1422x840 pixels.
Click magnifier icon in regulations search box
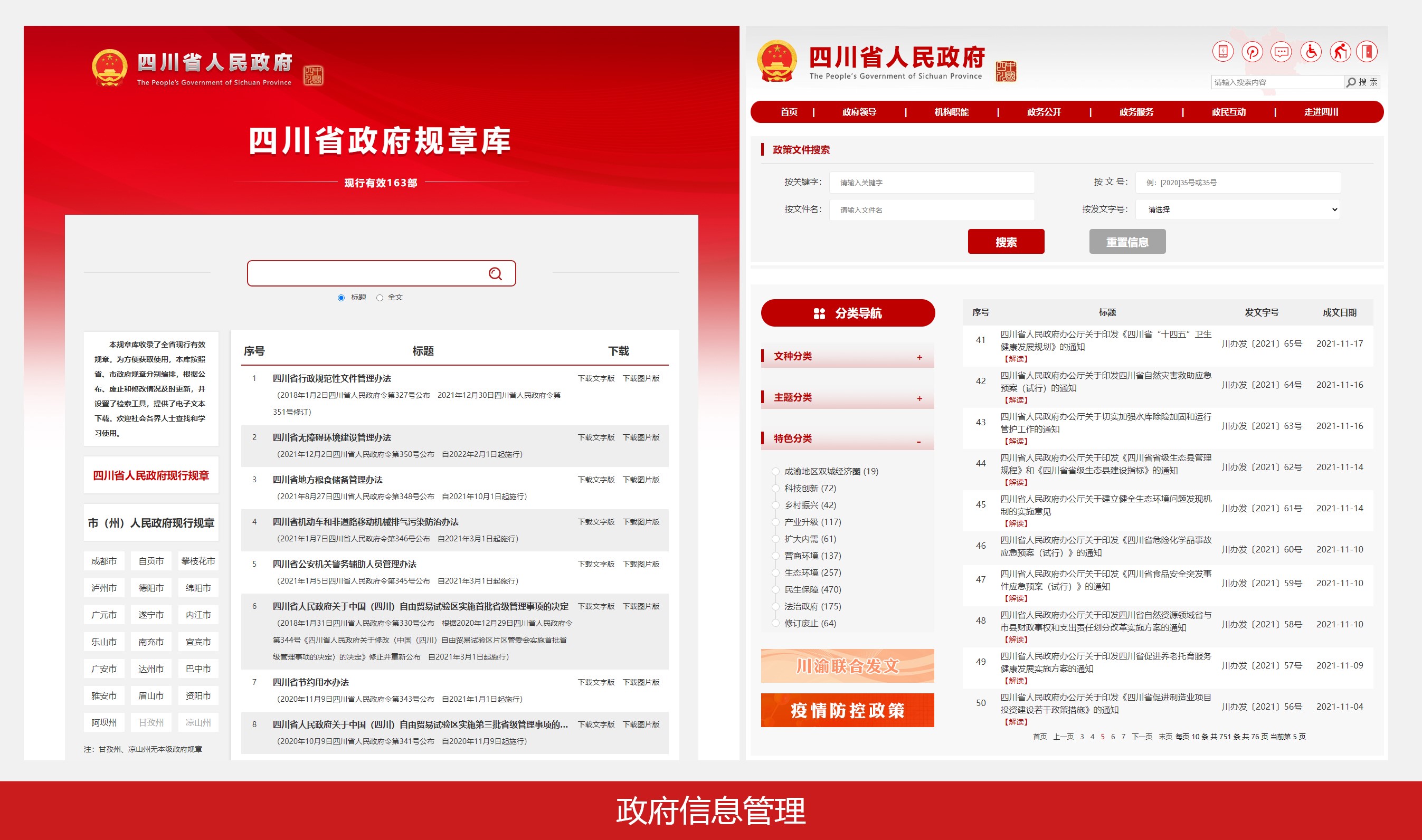coord(495,274)
